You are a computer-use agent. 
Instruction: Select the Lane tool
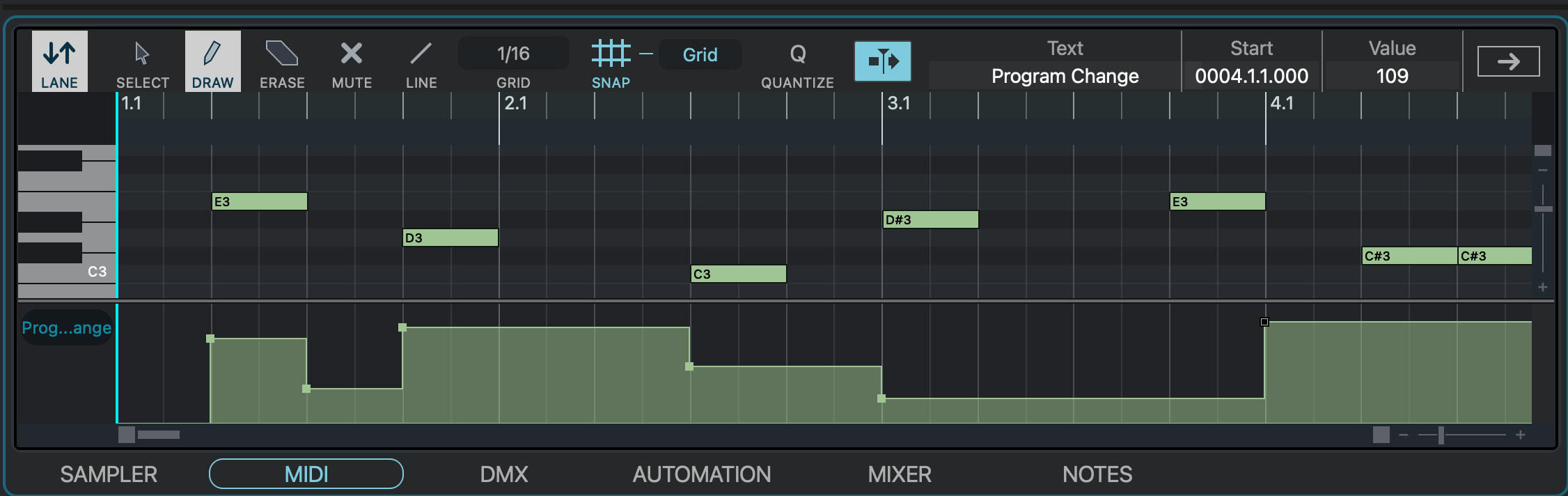click(59, 62)
